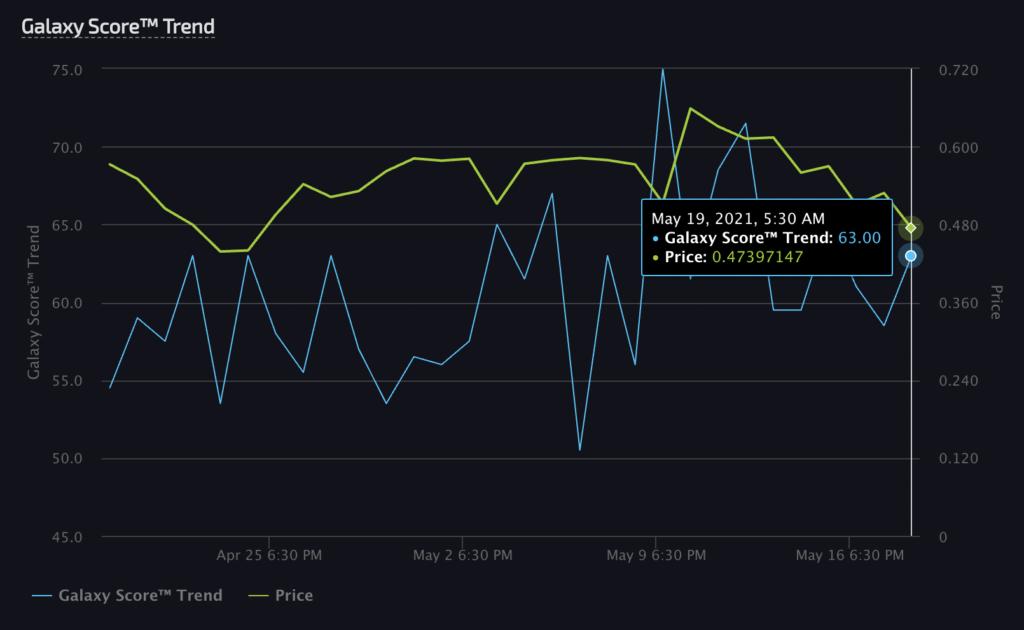Select the Apr 25 6:30 PM axis label
Screen dimensions: 1024x630
point(269,556)
